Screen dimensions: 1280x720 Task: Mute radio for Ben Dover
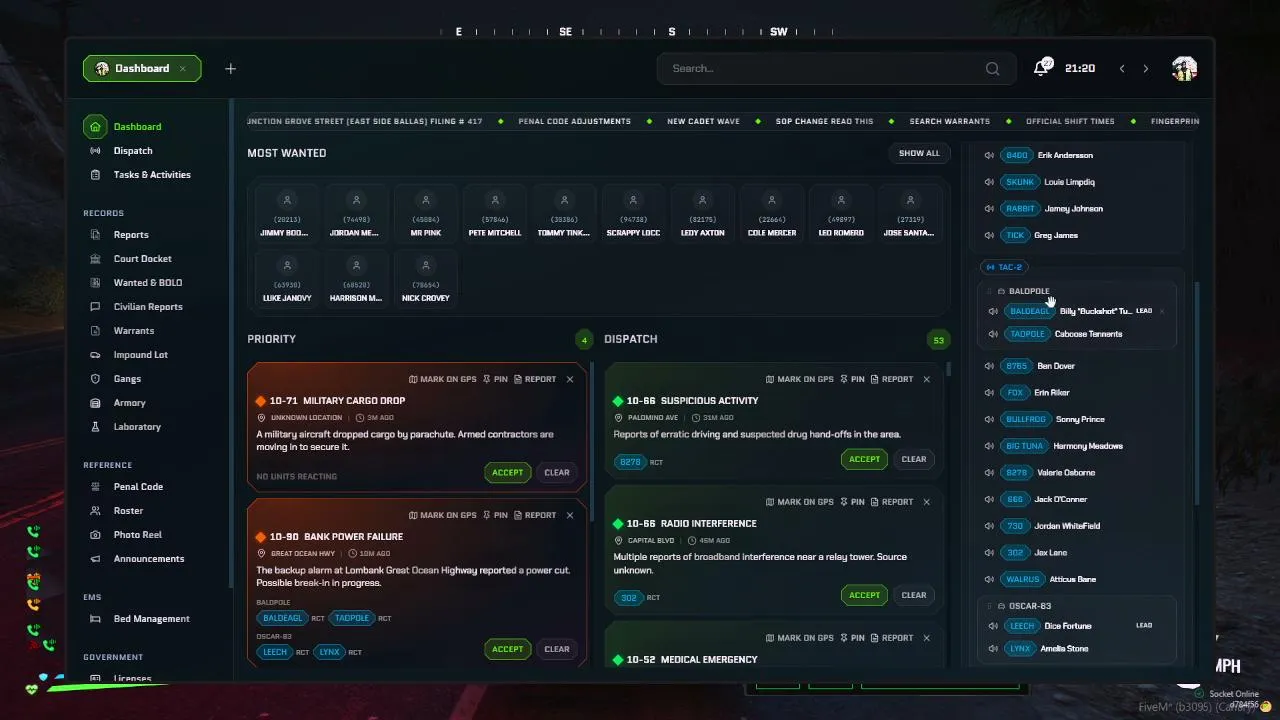(989, 366)
